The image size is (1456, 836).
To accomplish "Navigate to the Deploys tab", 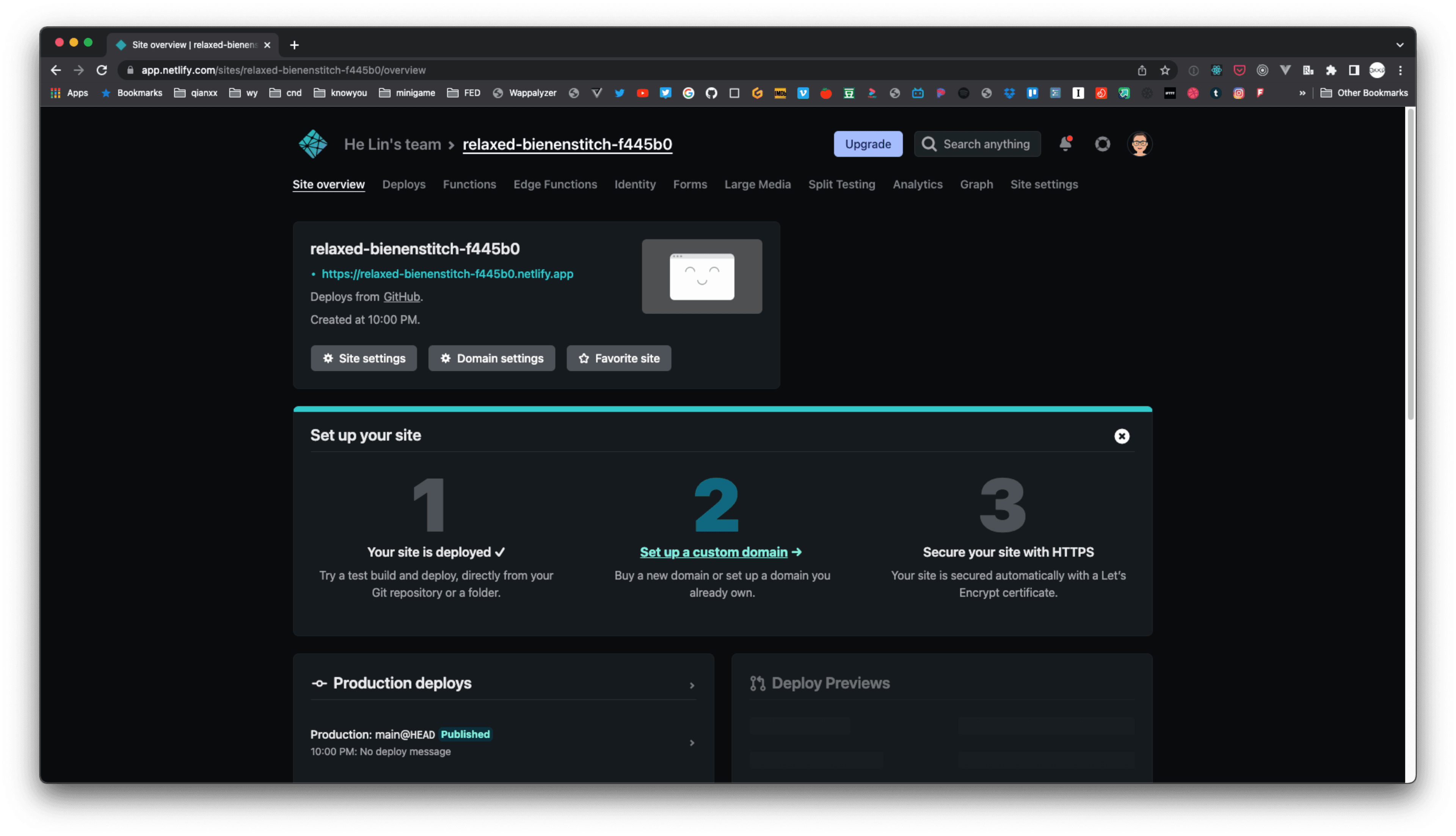I will pos(404,184).
